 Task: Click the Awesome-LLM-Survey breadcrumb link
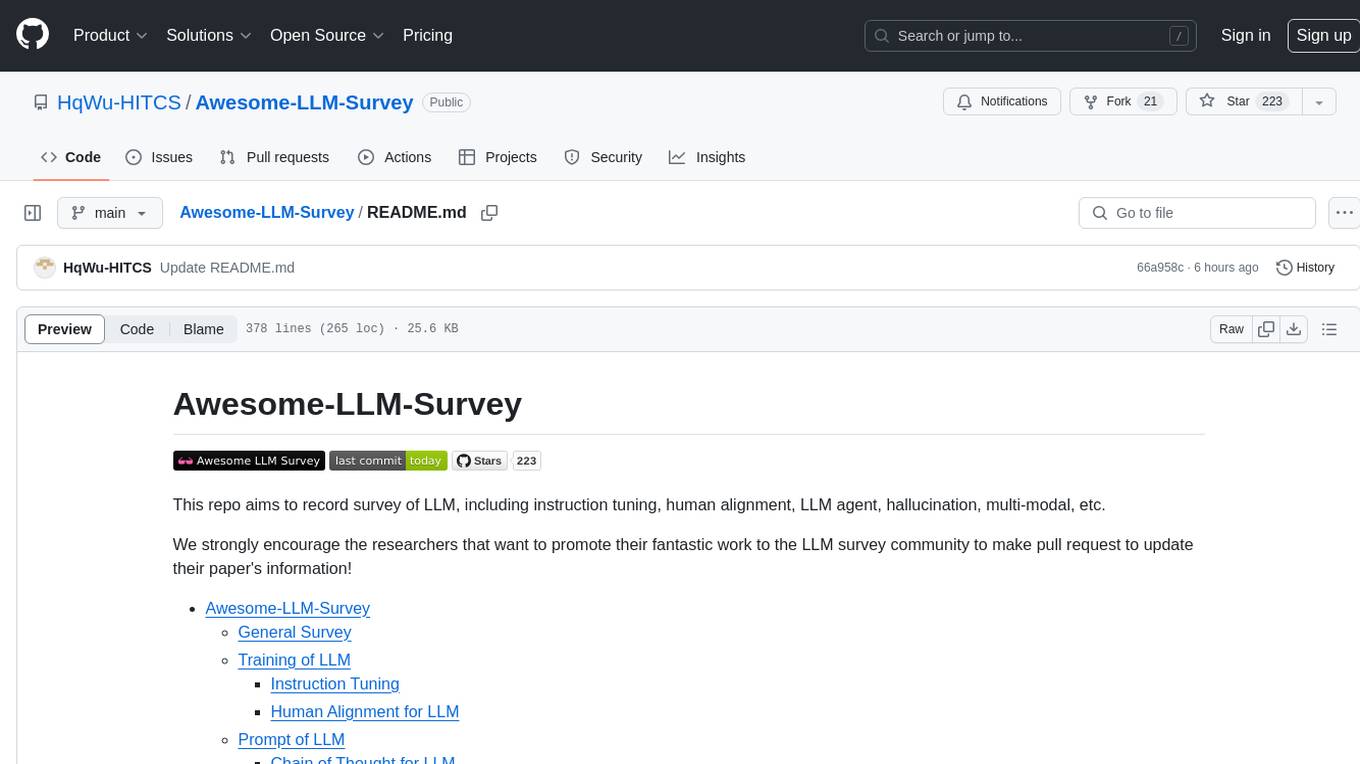tap(267, 212)
